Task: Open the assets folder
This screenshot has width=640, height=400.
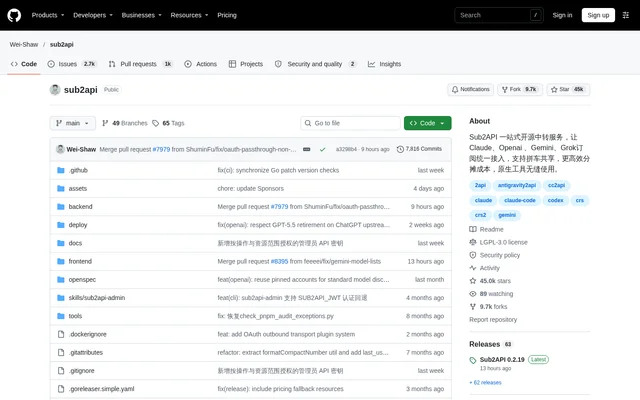Action: coord(78,189)
